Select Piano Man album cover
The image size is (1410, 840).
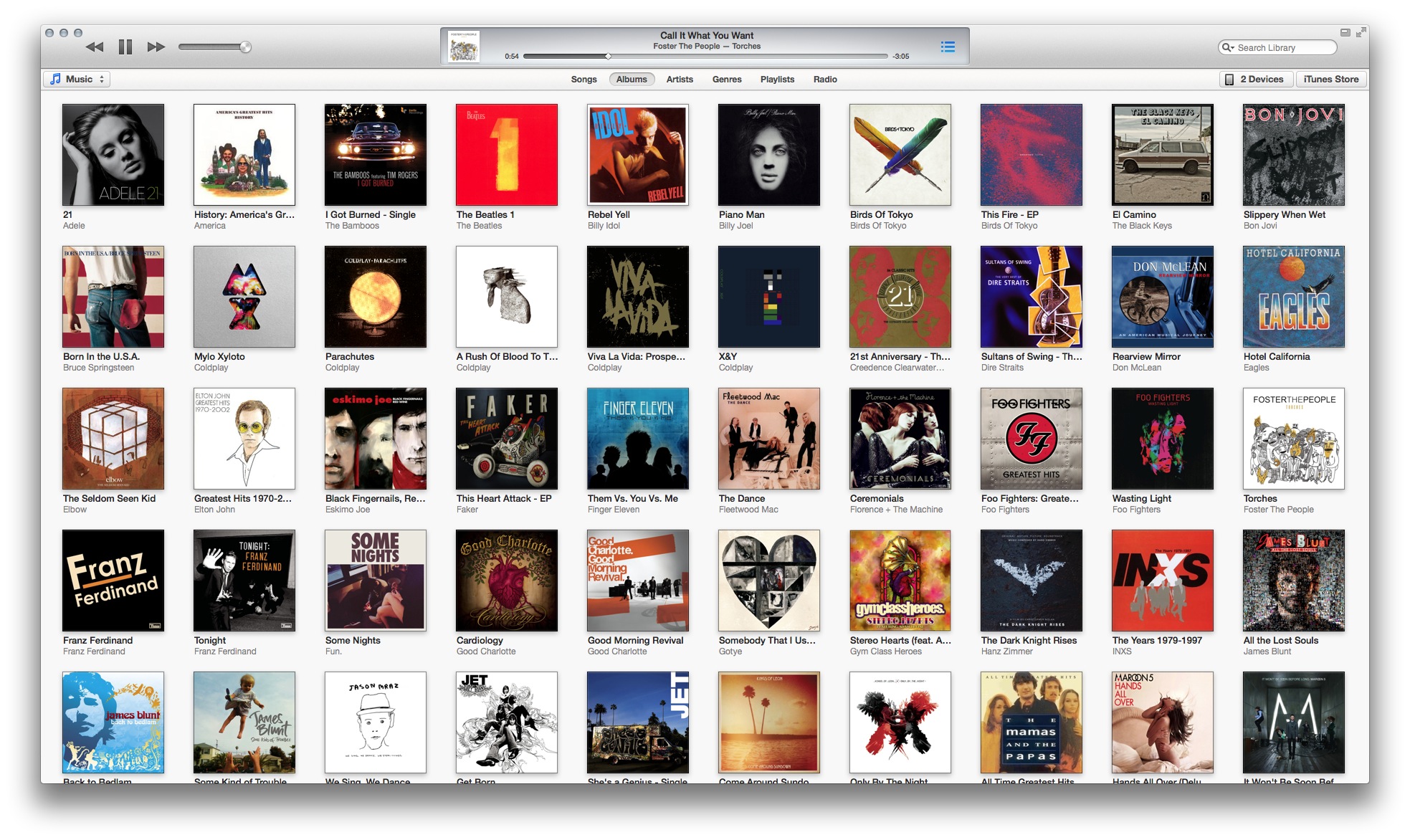coord(769,155)
